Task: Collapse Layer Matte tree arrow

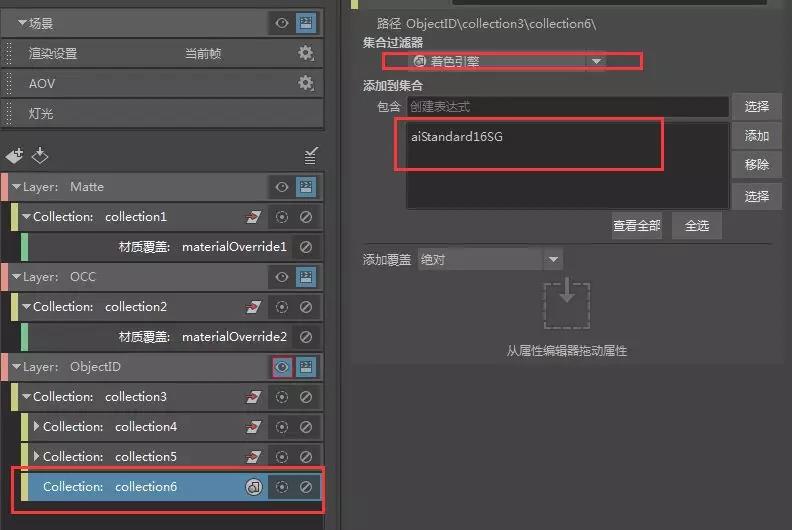Action: tap(17, 187)
